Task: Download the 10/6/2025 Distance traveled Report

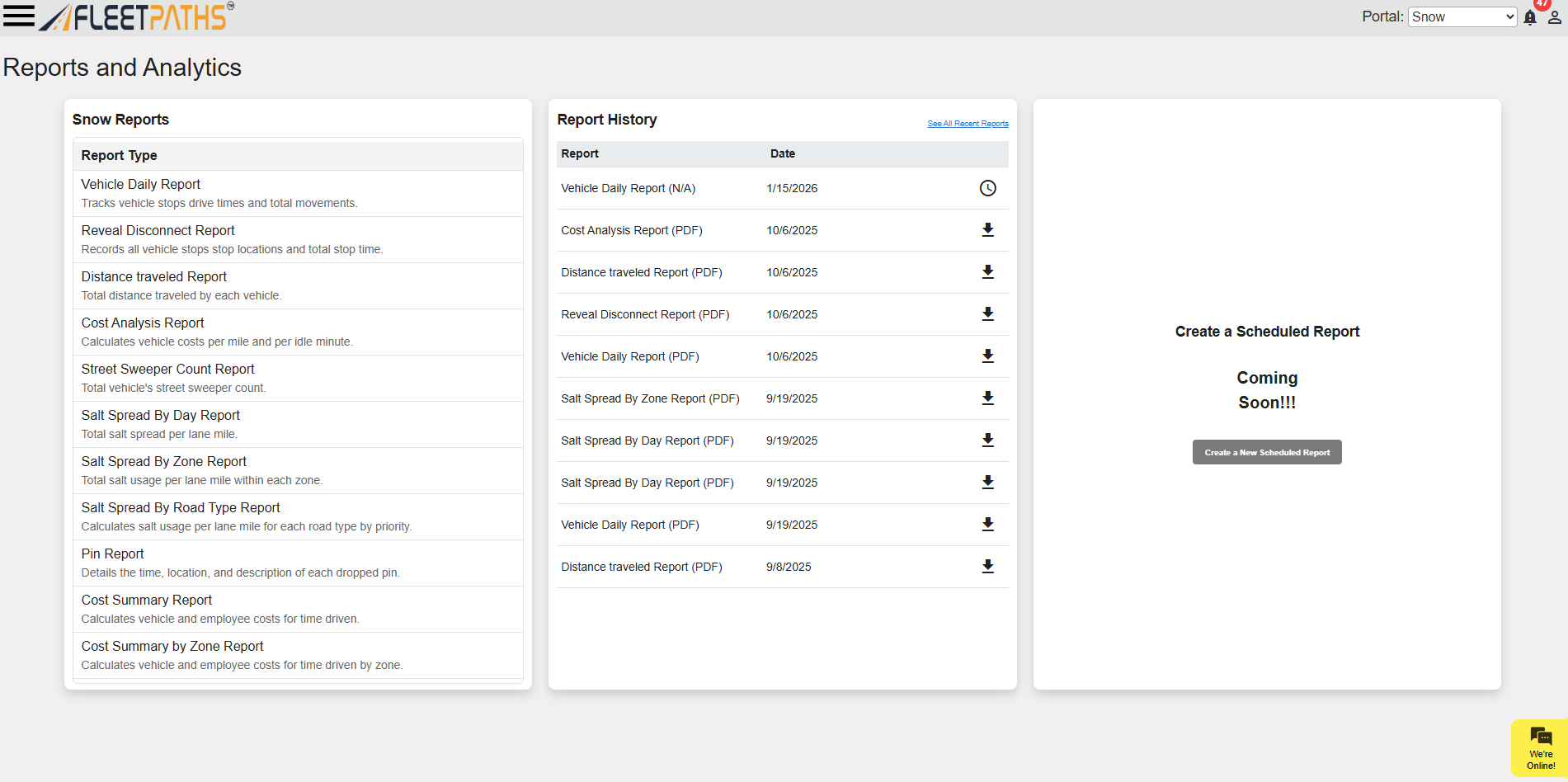Action: point(987,272)
